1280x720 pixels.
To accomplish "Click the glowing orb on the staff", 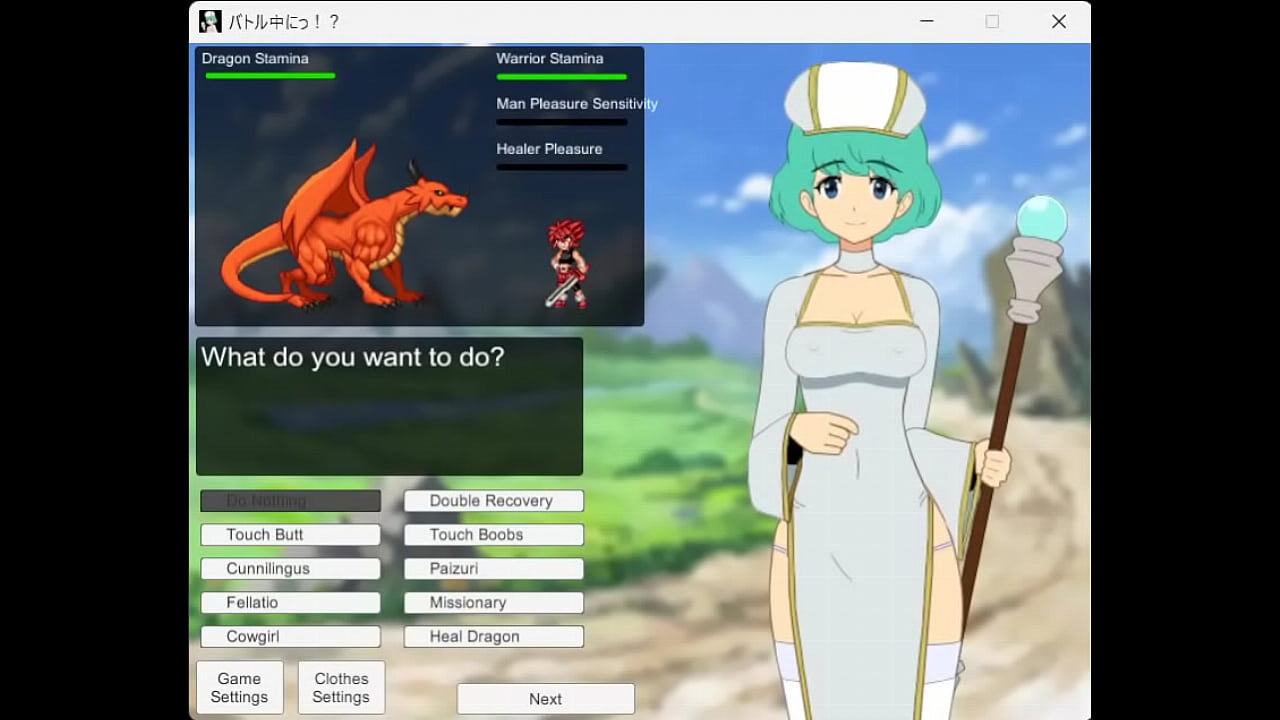I will tap(1041, 217).
